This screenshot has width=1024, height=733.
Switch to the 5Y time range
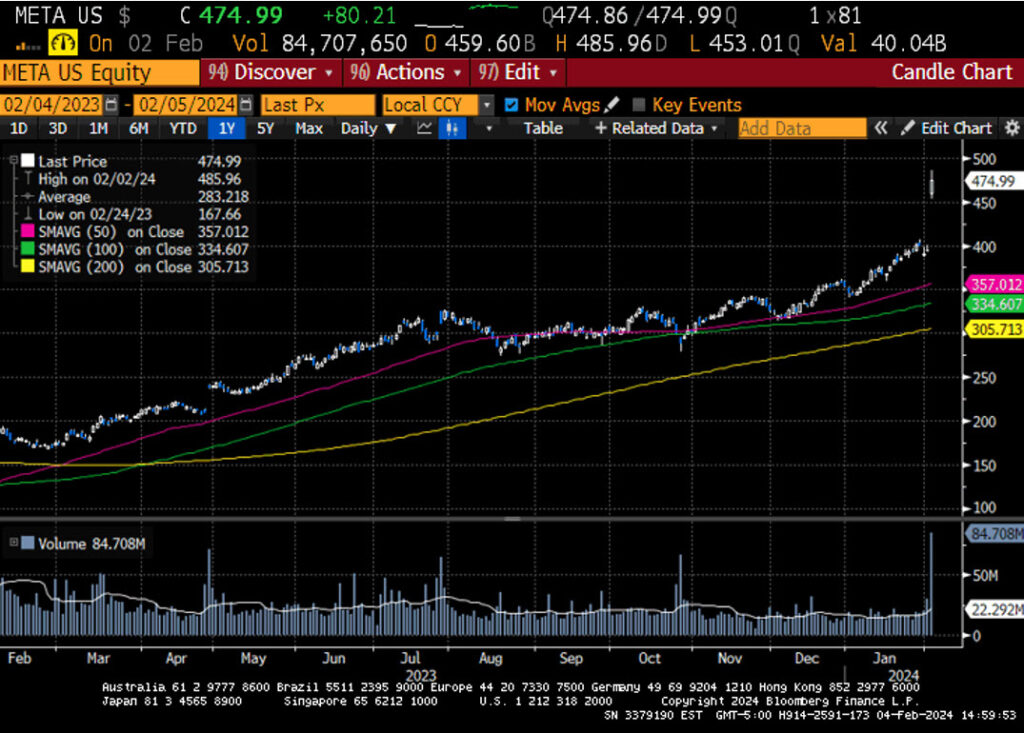tap(265, 128)
